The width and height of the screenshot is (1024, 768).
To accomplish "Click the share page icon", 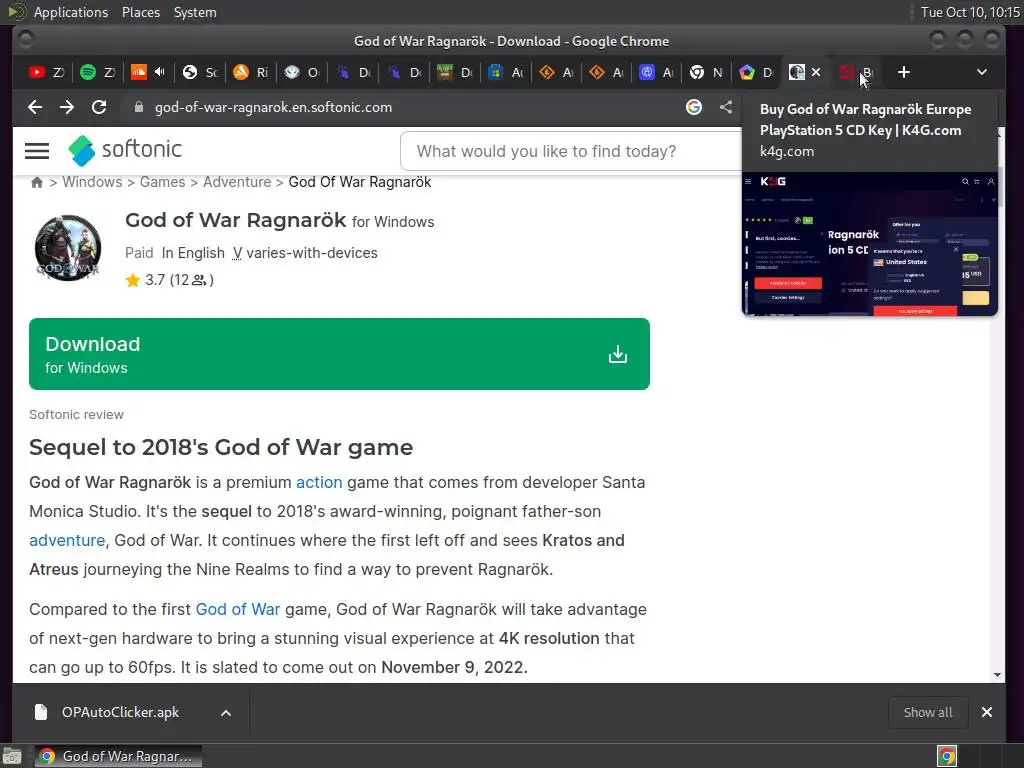I will pyautogui.click(x=726, y=107).
